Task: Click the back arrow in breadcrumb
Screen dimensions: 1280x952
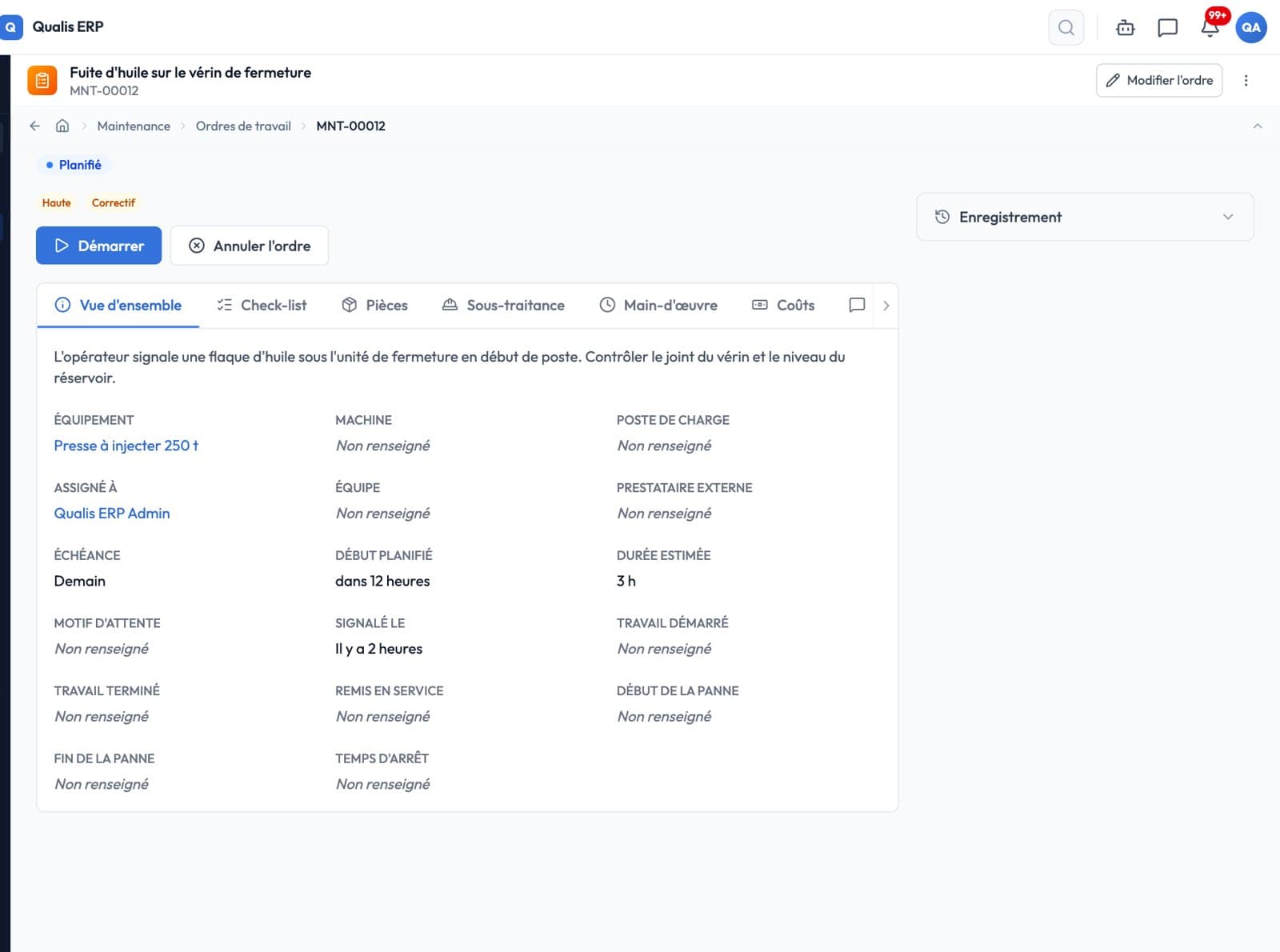Action: (34, 126)
